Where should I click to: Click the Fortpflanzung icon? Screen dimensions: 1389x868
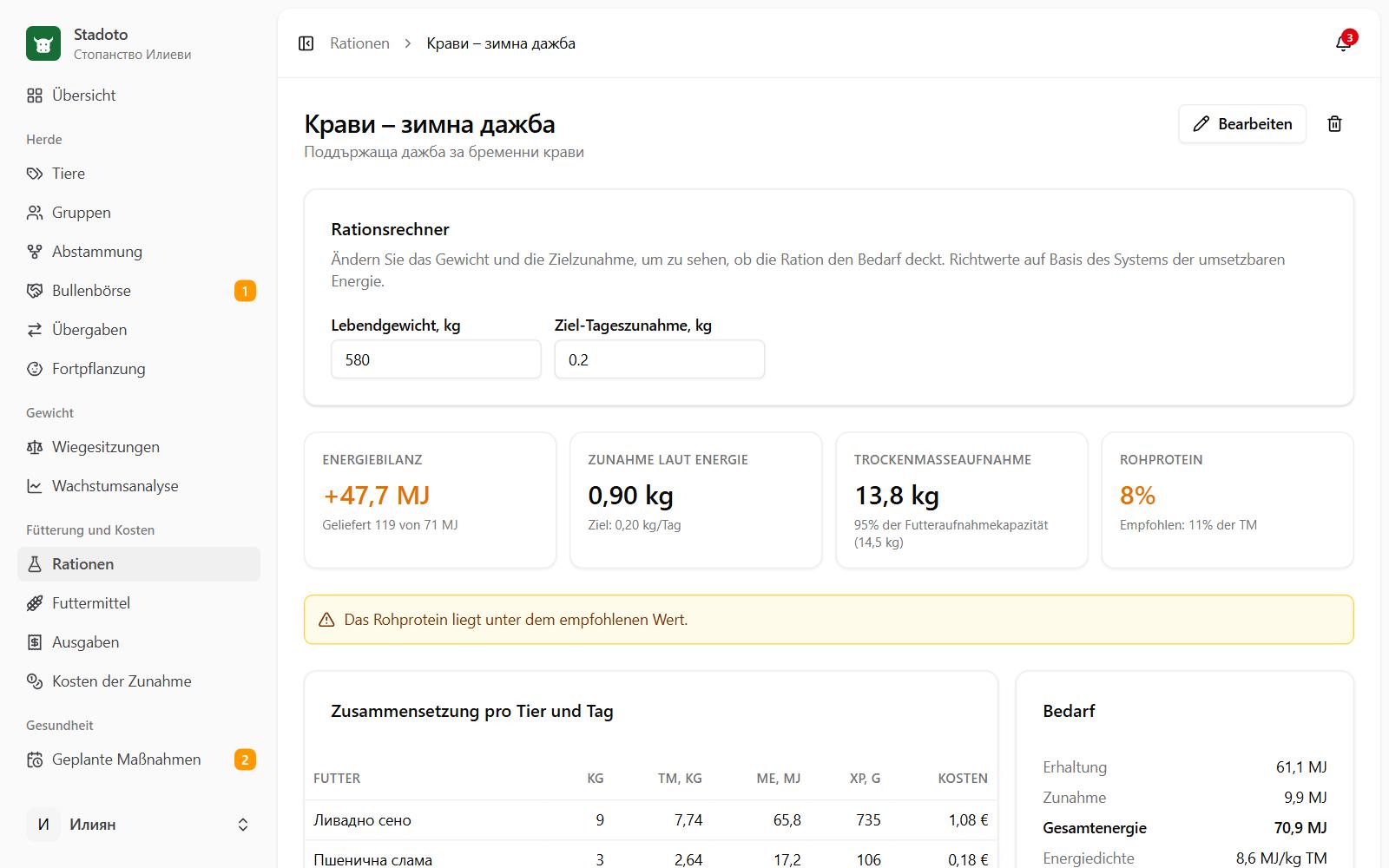(x=35, y=369)
